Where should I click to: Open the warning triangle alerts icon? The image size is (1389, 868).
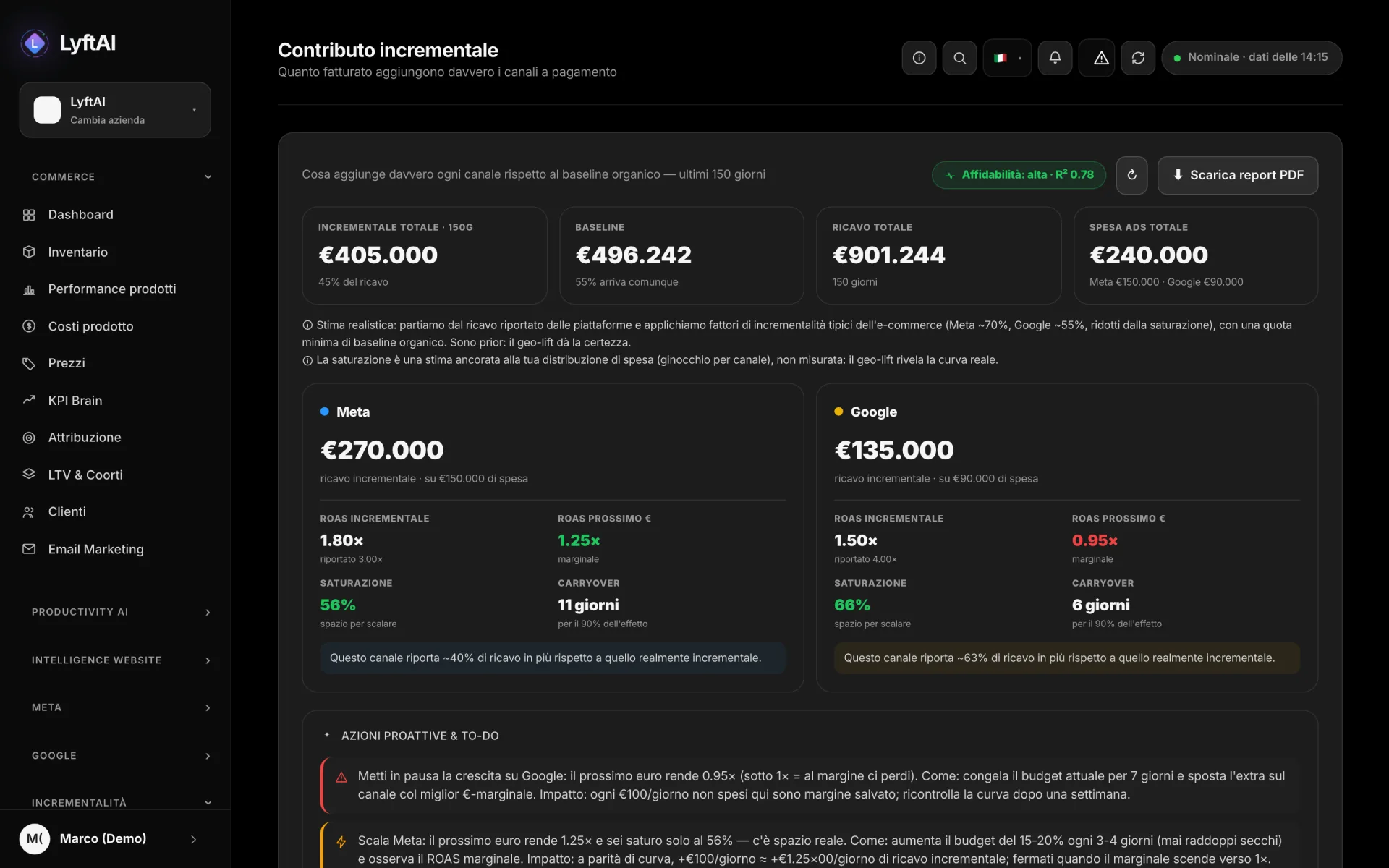pyautogui.click(x=1101, y=58)
